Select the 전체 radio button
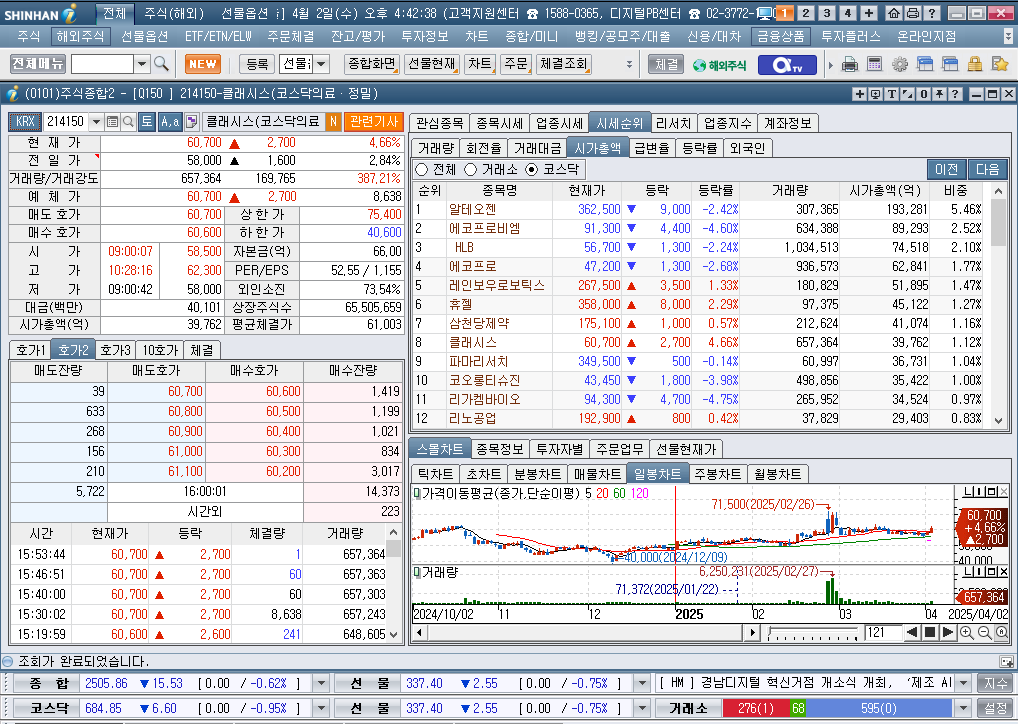Screen dimensions: 1018x724 click(x=421, y=169)
